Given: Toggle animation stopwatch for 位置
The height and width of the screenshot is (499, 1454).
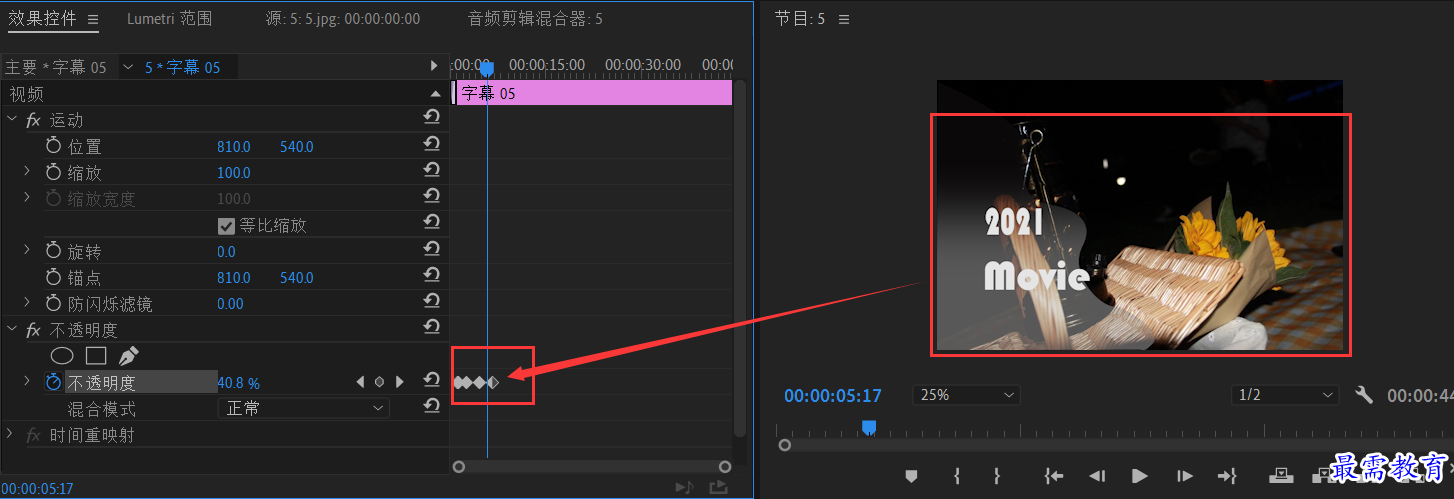Looking at the screenshot, I should coord(54,146).
